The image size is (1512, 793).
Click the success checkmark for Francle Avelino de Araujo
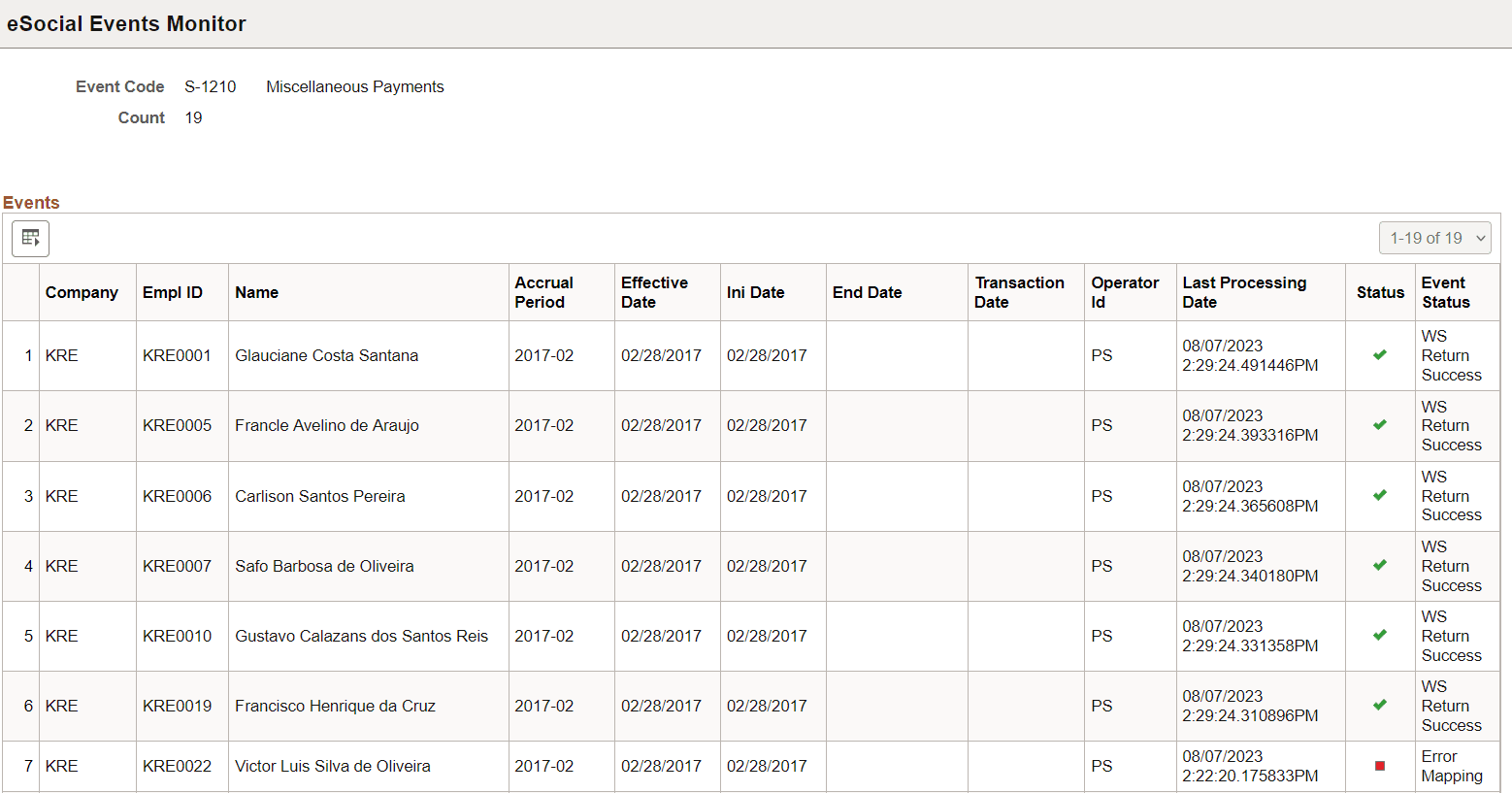tap(1379, 425)
